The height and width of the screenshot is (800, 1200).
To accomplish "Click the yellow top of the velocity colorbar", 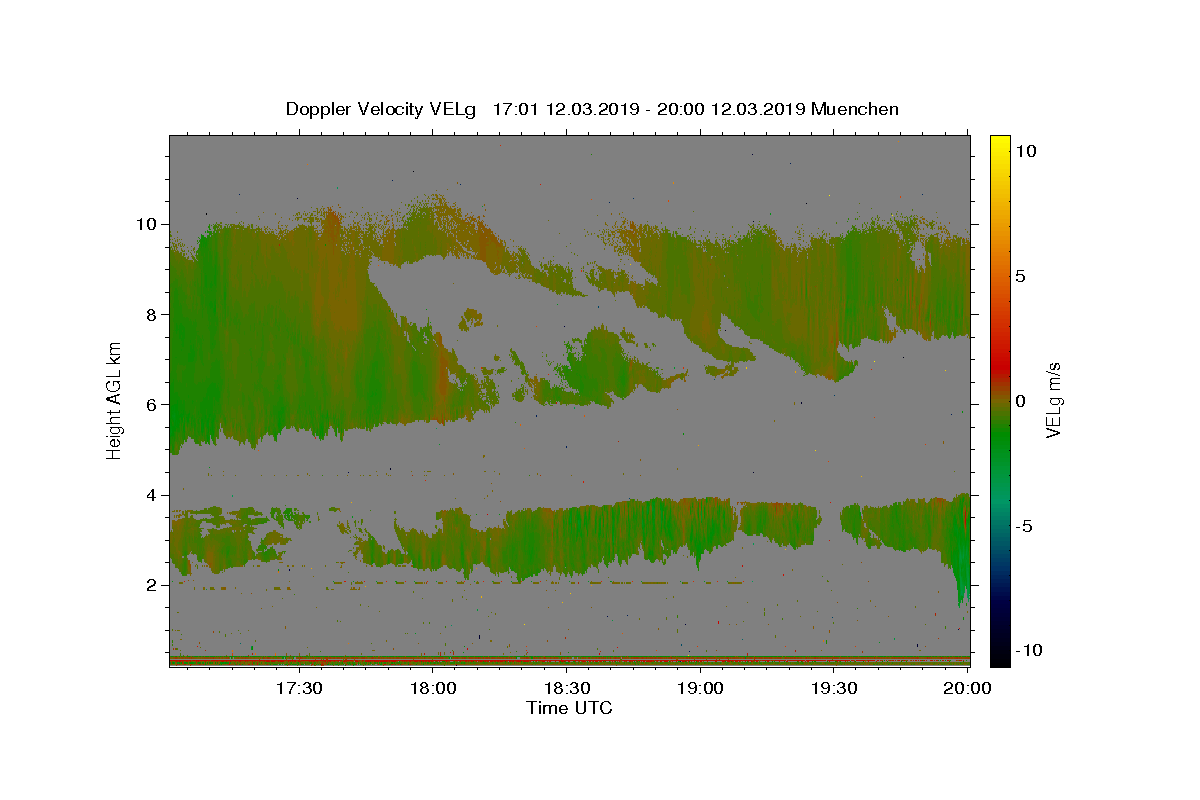I will coord(1000,145).
